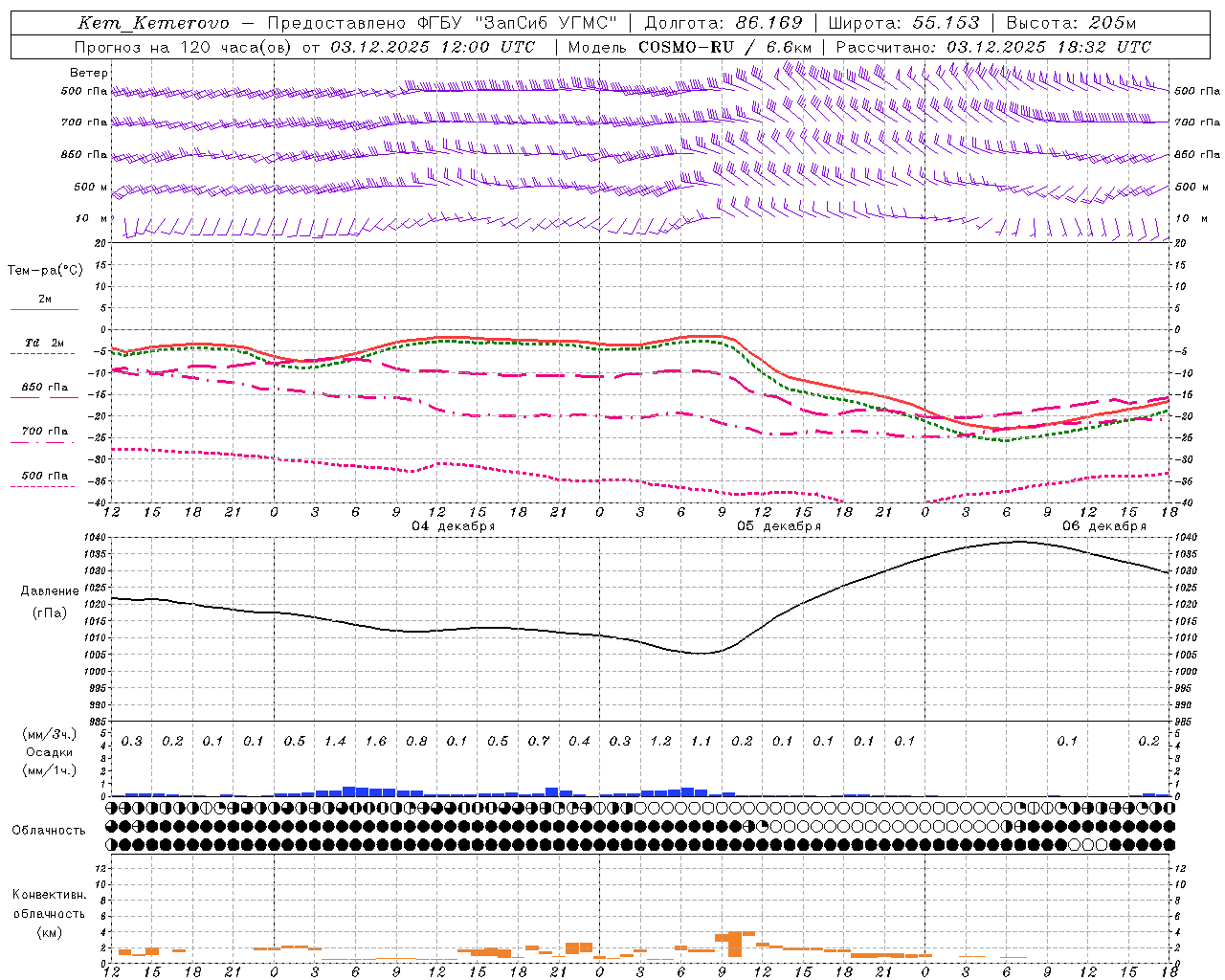Click the 'Давление' pressure panel label
This screenshot has height=980, width=1225.
coord(50,591)
